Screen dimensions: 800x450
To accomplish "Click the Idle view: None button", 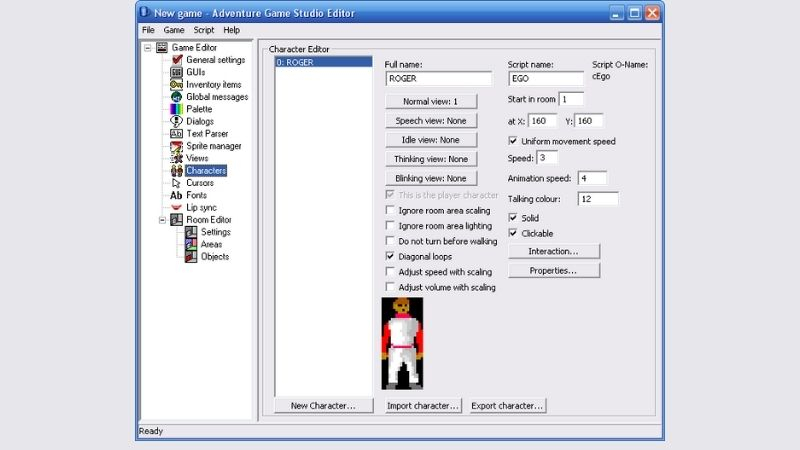I will pos(431,140).
